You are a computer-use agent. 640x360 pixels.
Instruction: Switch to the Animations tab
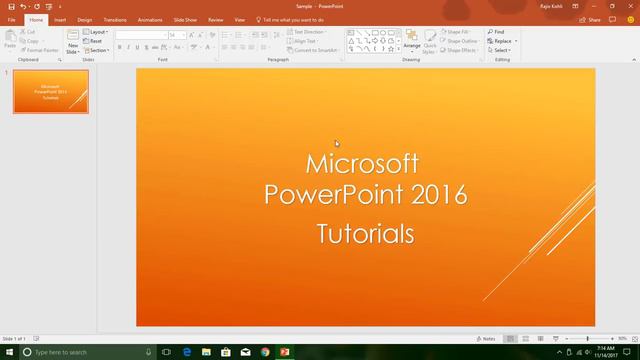[150, 20]
